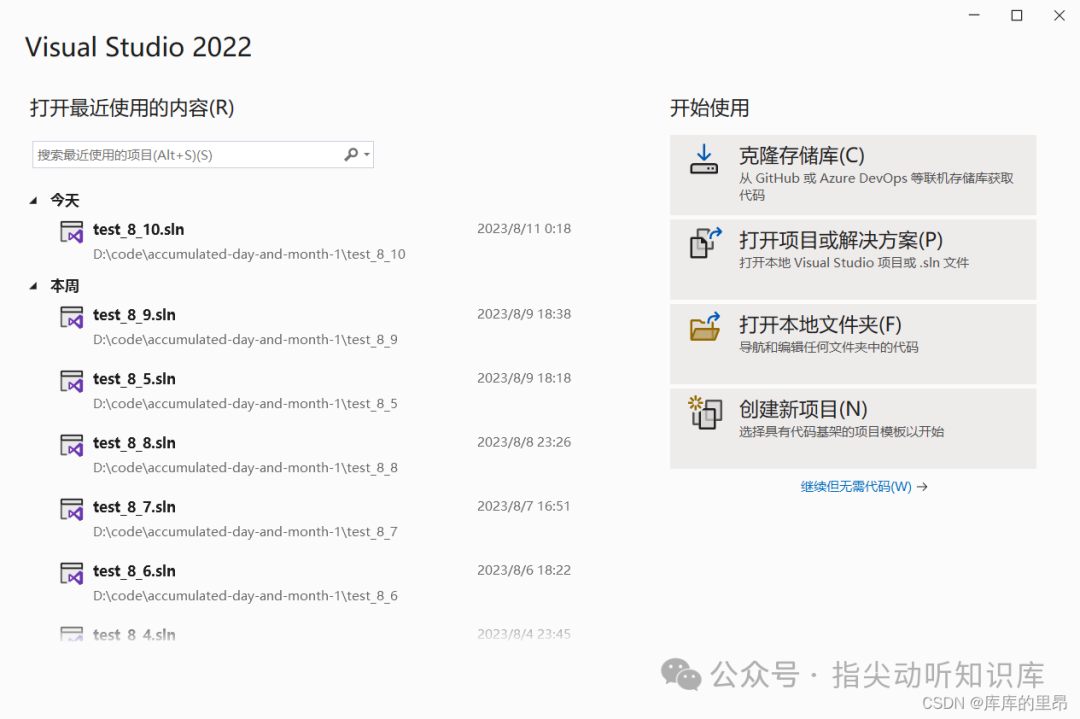1080x719 pixels.
Task: Click the 今天 group label
Action: (65, 200)
